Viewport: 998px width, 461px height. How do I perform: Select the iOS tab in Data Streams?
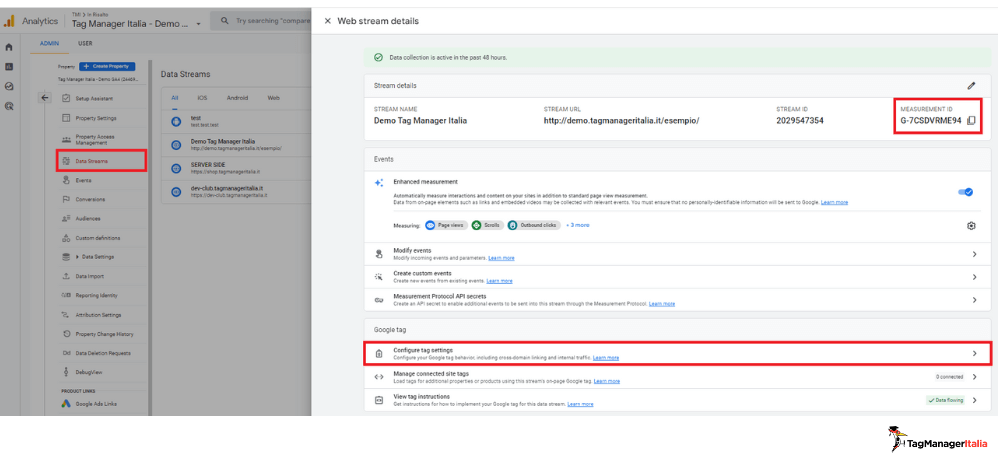pyautogui.click(x=202, y=98)
